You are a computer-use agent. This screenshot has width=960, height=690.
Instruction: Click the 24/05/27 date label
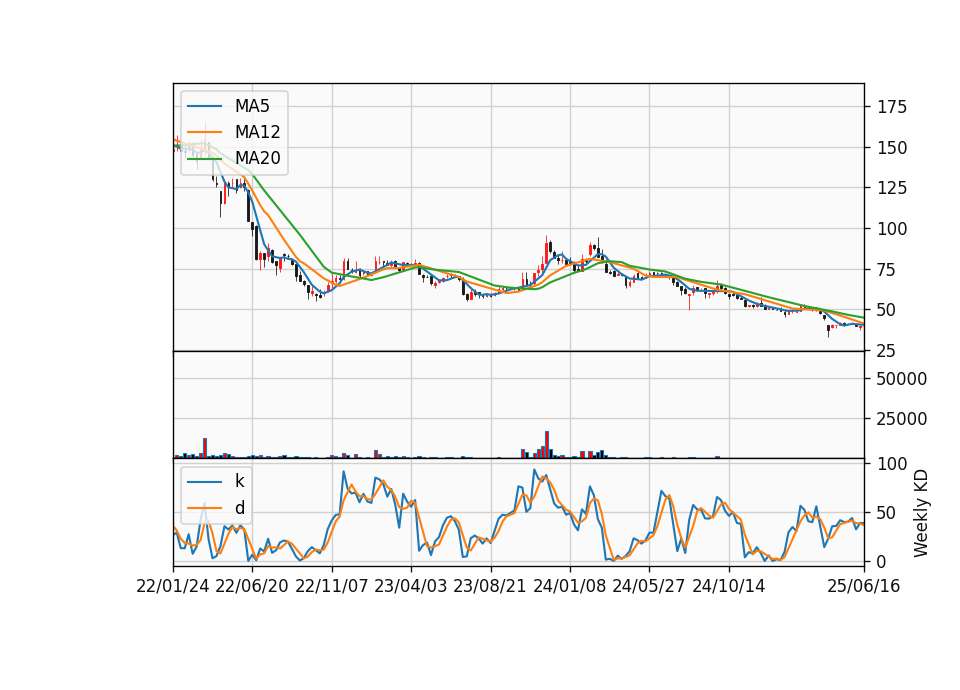[649, 586]
